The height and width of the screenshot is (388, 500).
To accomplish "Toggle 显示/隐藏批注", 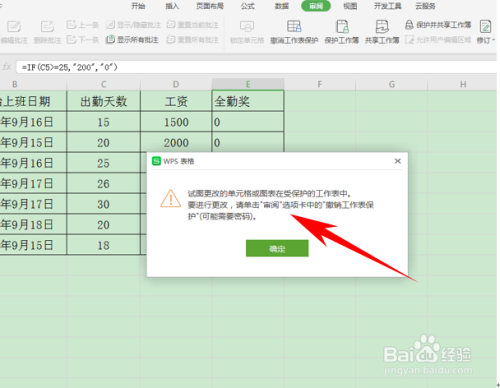I will click(x=133, y=25).
